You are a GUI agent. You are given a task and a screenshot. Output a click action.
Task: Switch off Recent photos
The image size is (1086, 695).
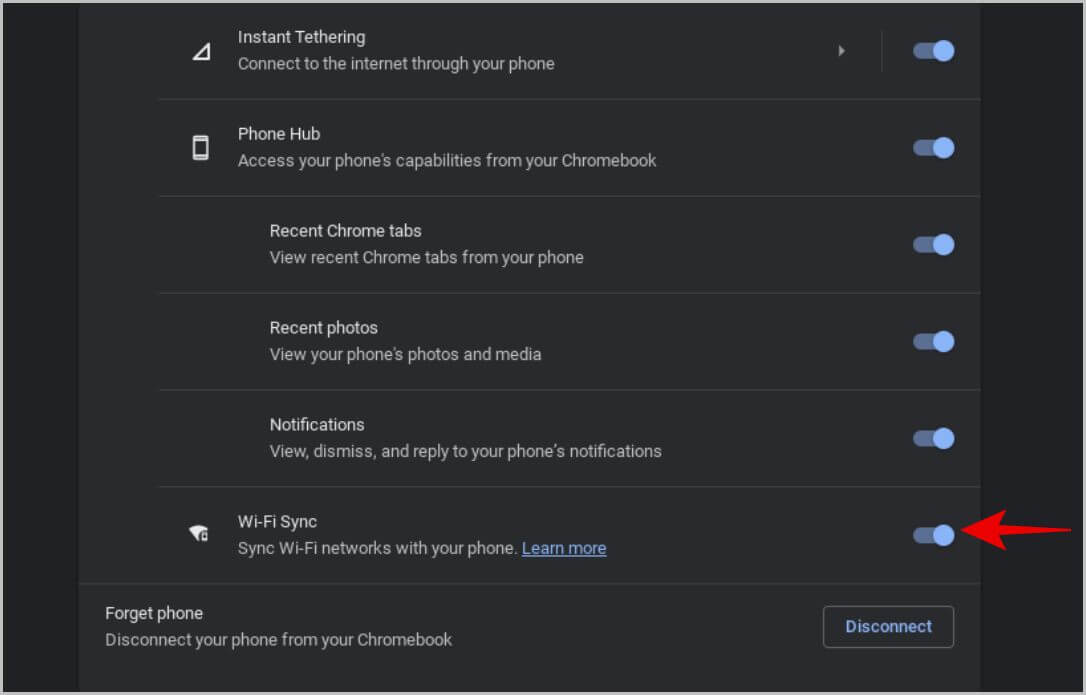tap(934, 342)
